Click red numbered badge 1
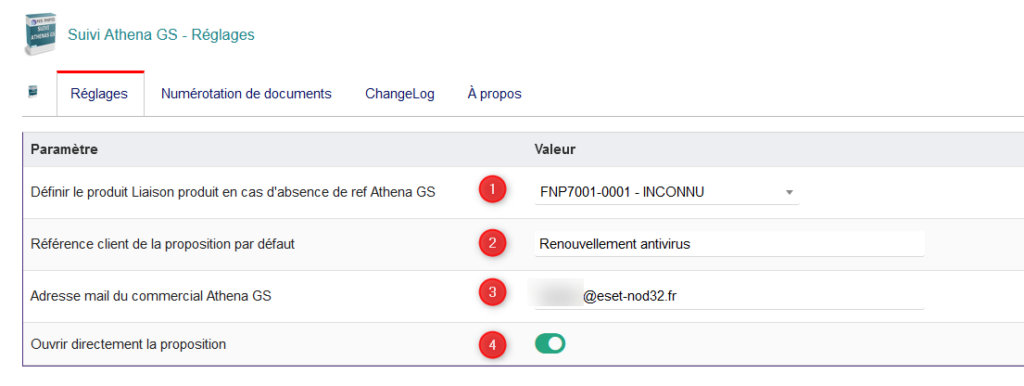 click(493, 190)
